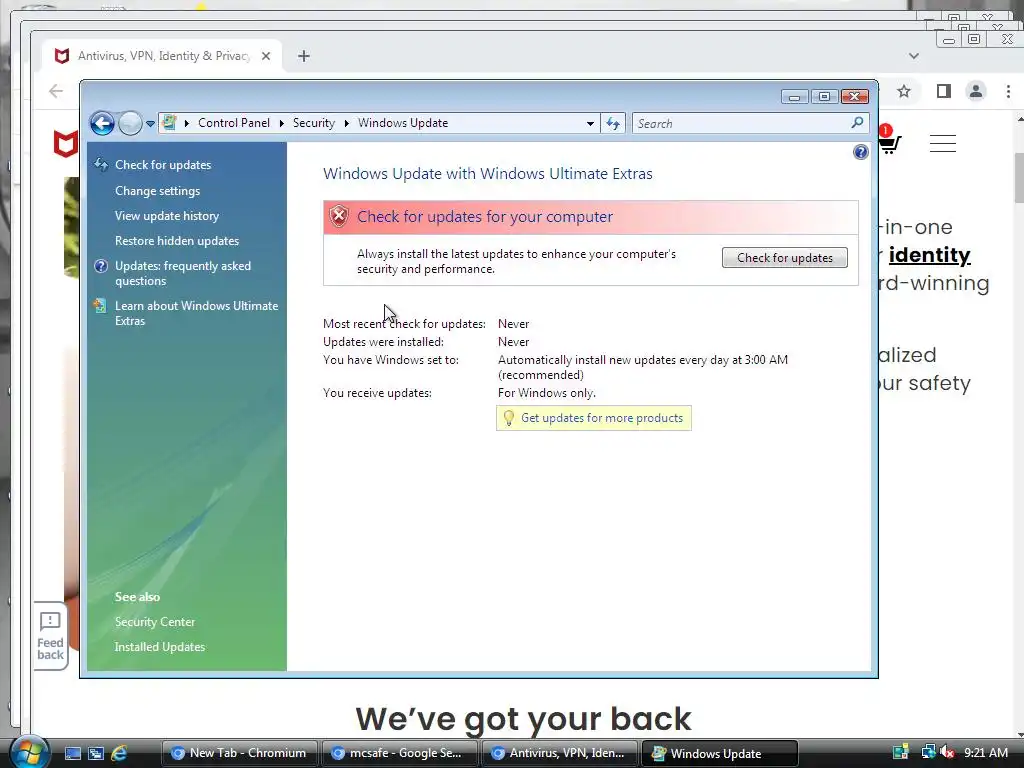The width and height of the screenshot is (1024, 768).
Task: Click the muted volume tray icon
Action: (948, 752)
